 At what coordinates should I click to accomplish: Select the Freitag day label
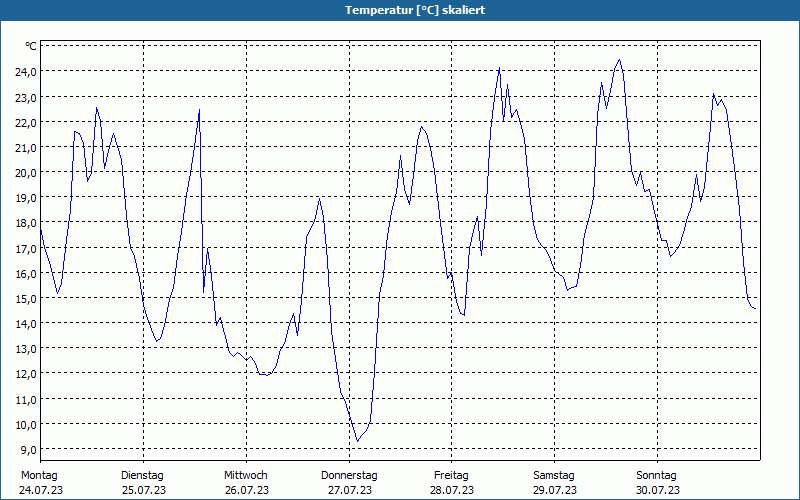click(452, 476)
